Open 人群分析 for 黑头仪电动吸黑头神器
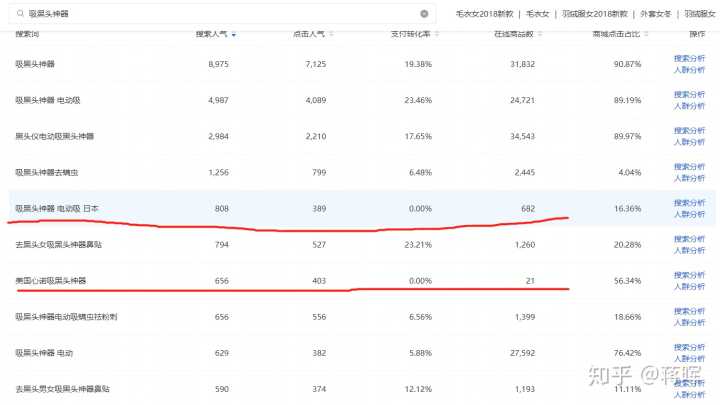 pyautogui.click(x=689, y=142)
